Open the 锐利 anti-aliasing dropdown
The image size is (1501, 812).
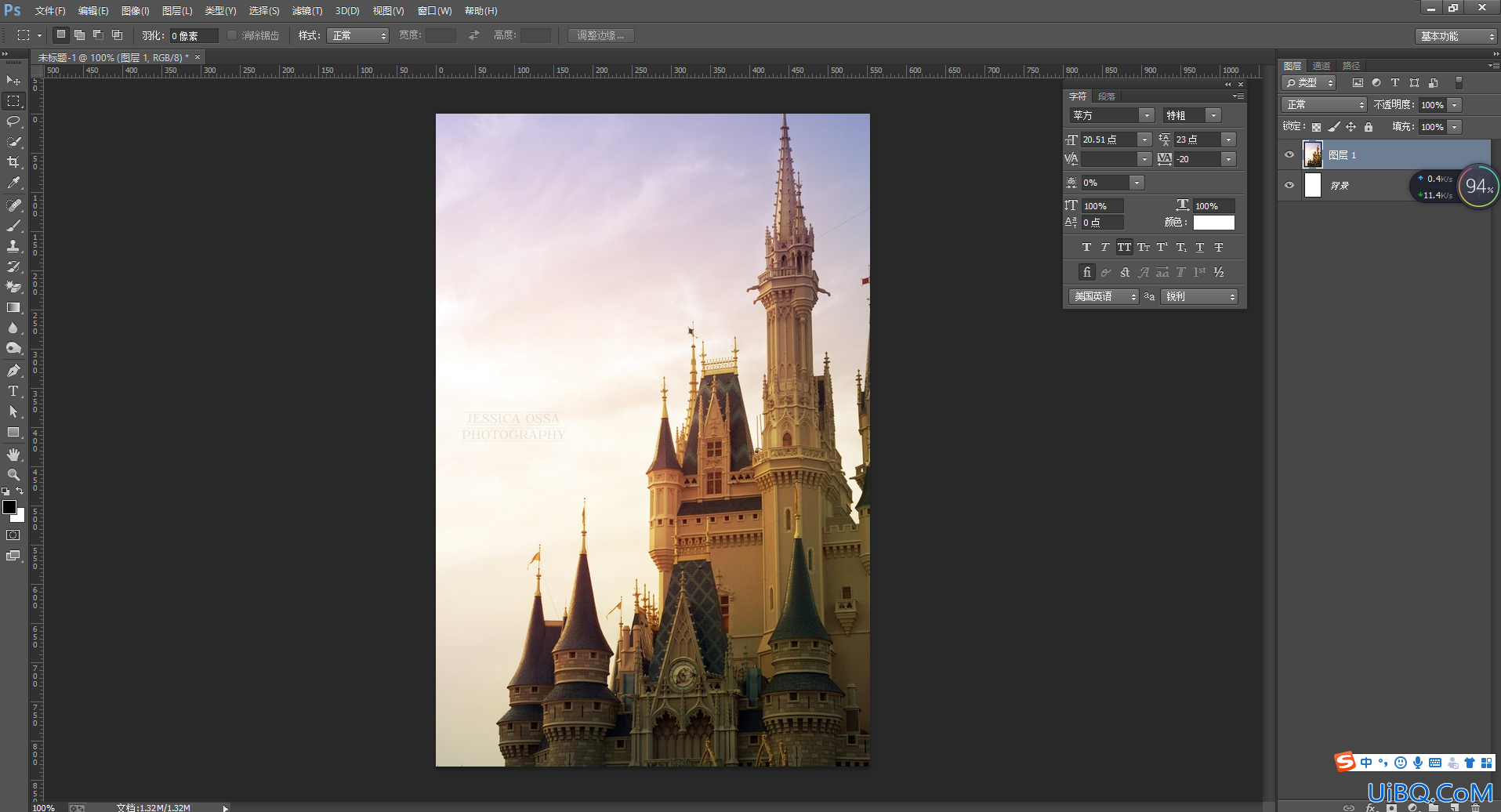(x=1199, y=296)
